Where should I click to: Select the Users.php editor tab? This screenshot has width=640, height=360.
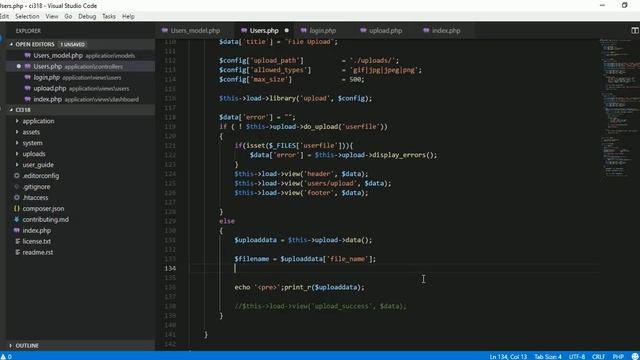coord(264,31)
